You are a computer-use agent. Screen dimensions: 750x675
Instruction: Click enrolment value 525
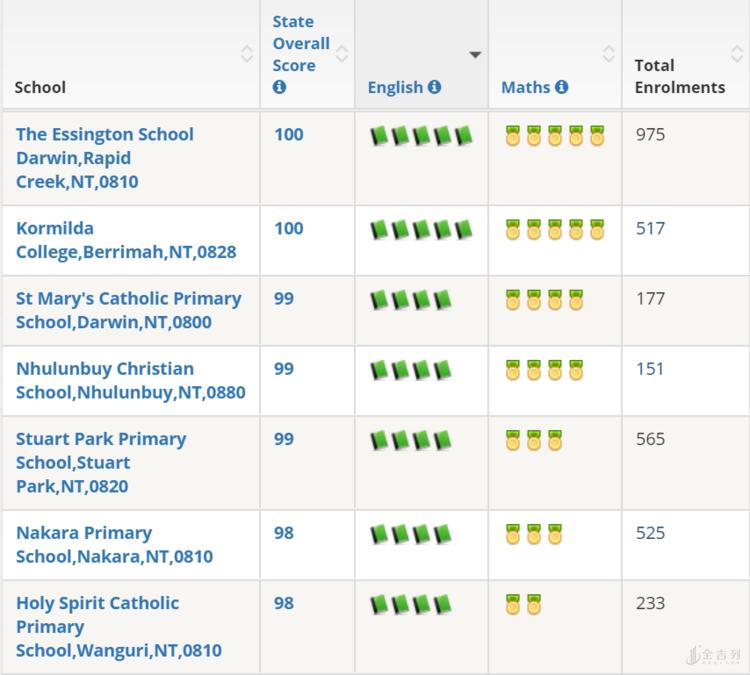pos(651,533)
